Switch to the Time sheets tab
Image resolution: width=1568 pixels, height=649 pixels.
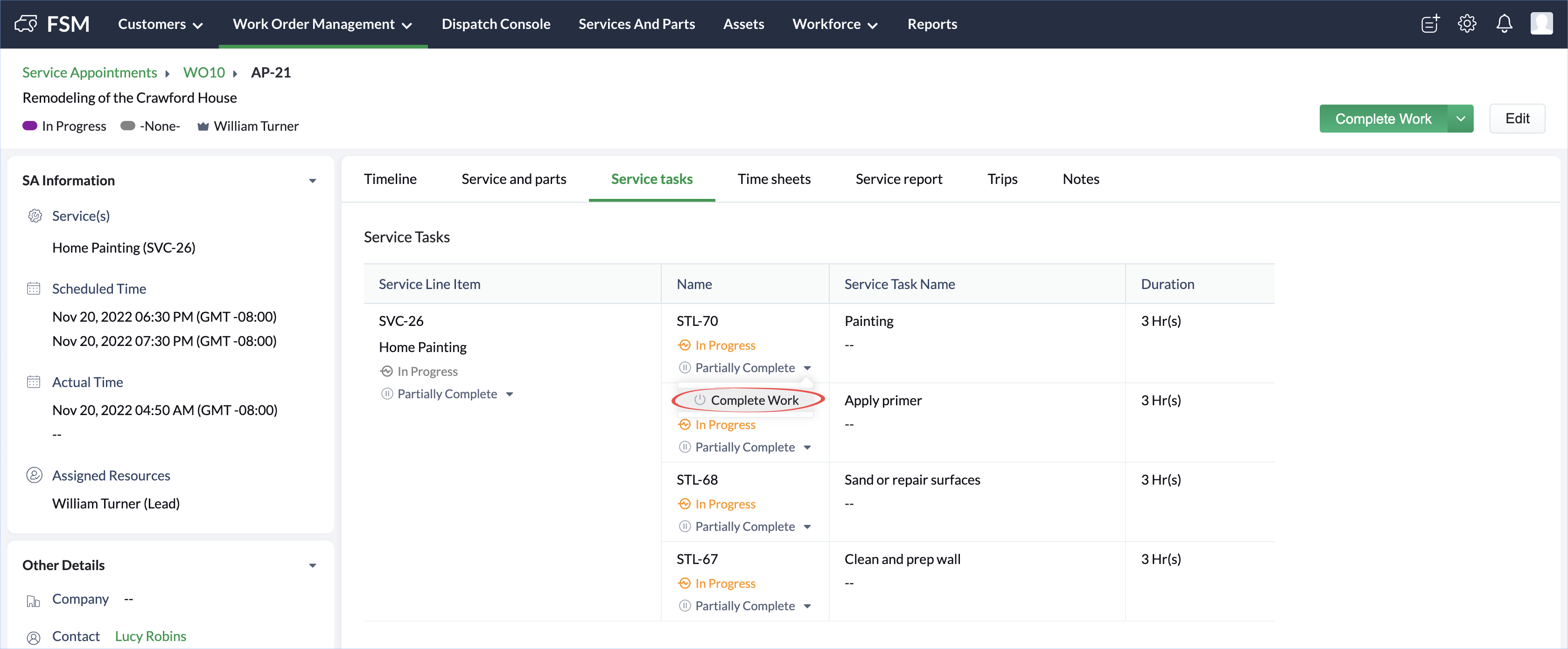[774, 179]
